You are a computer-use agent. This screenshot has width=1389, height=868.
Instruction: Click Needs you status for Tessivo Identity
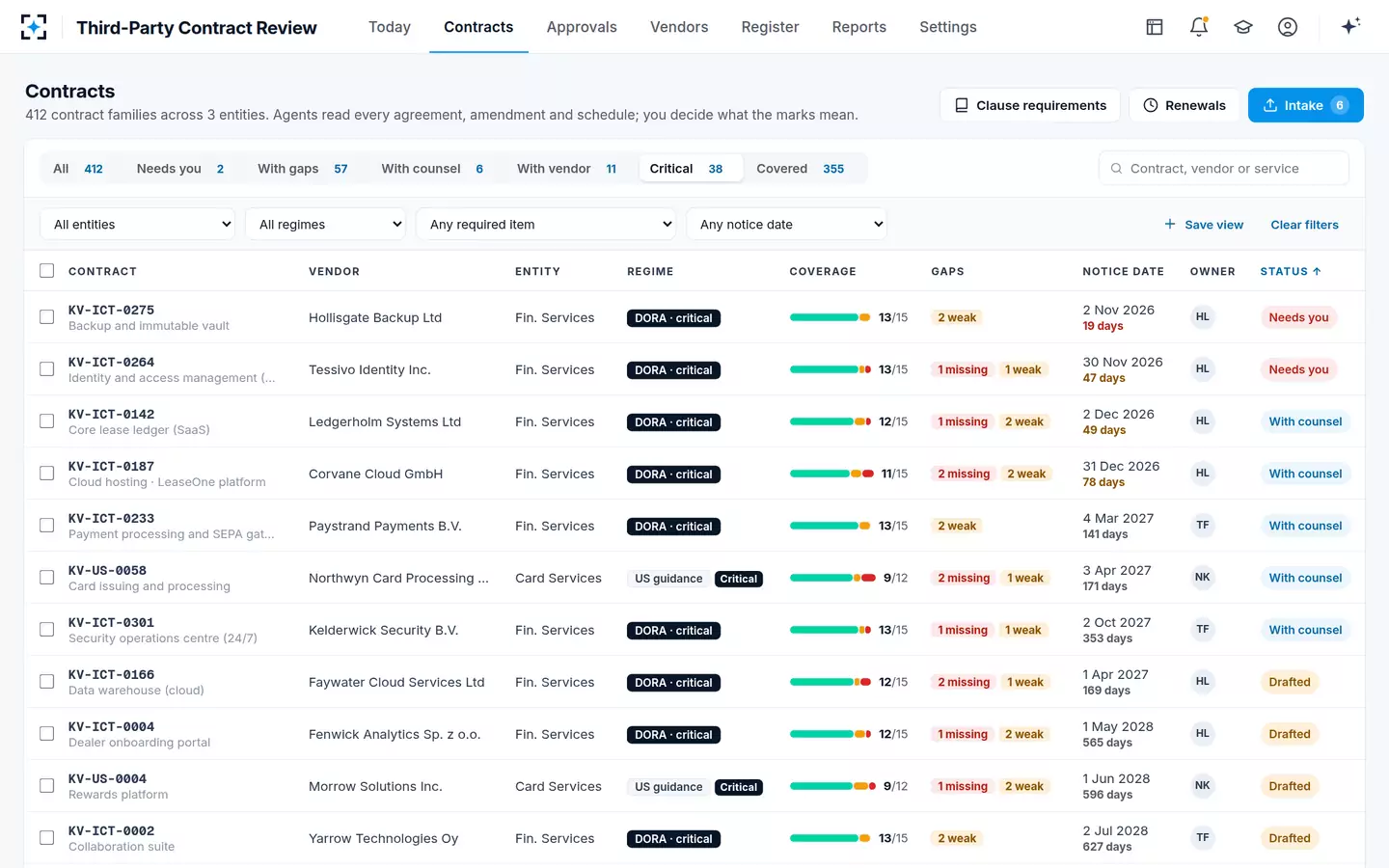1298,369
